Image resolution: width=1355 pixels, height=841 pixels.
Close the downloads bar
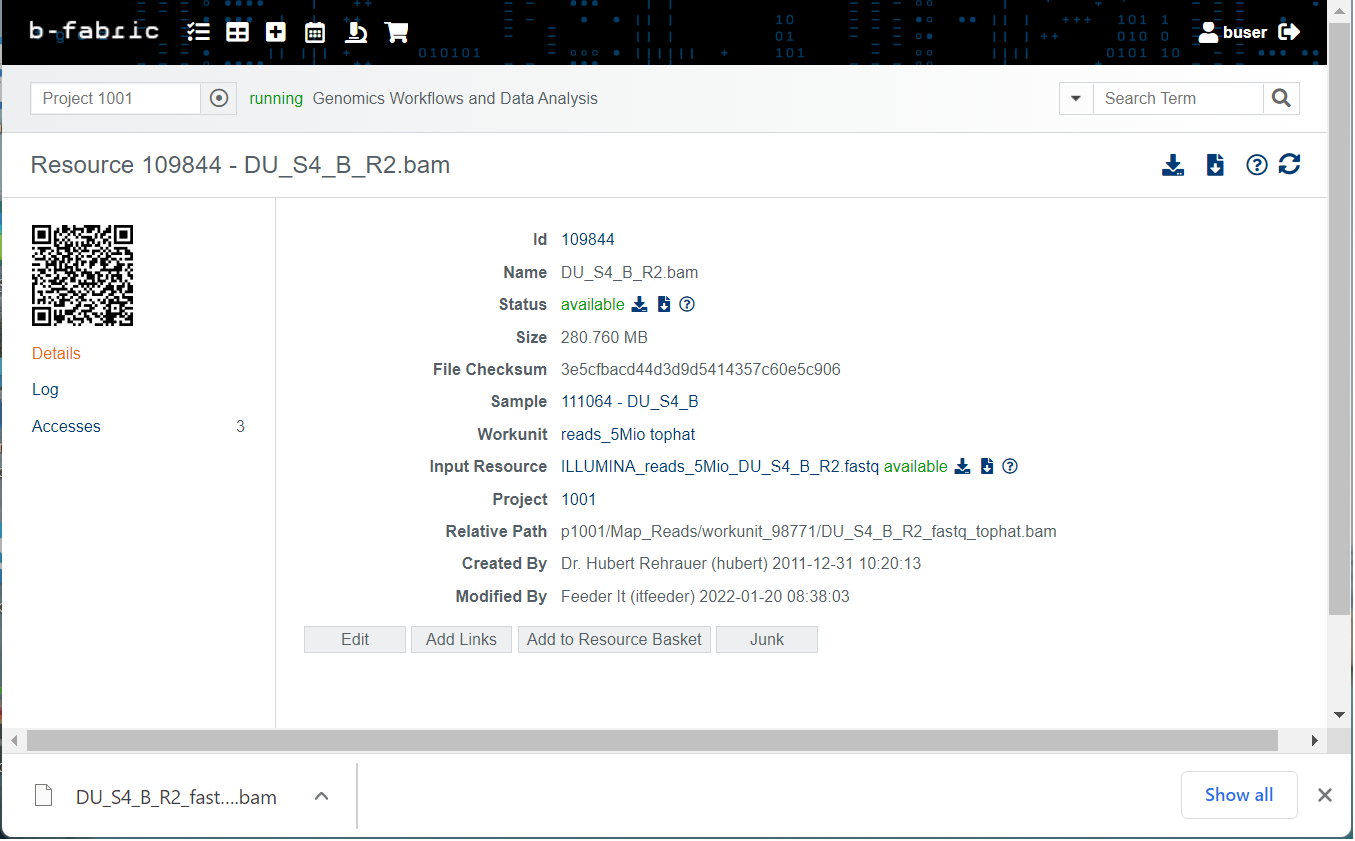(1325, 795)
